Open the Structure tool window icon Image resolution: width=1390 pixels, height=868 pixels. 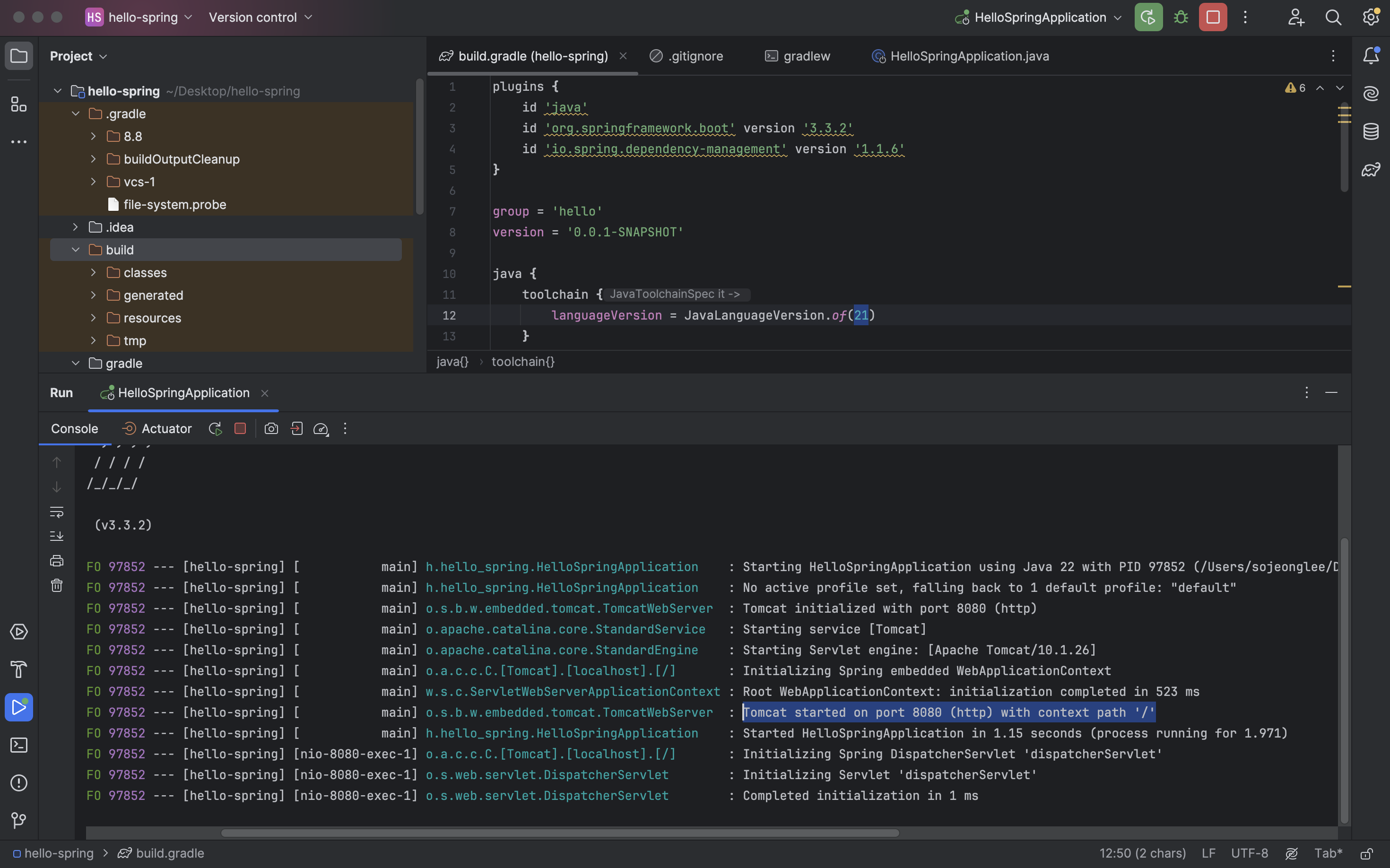(19, 104)
